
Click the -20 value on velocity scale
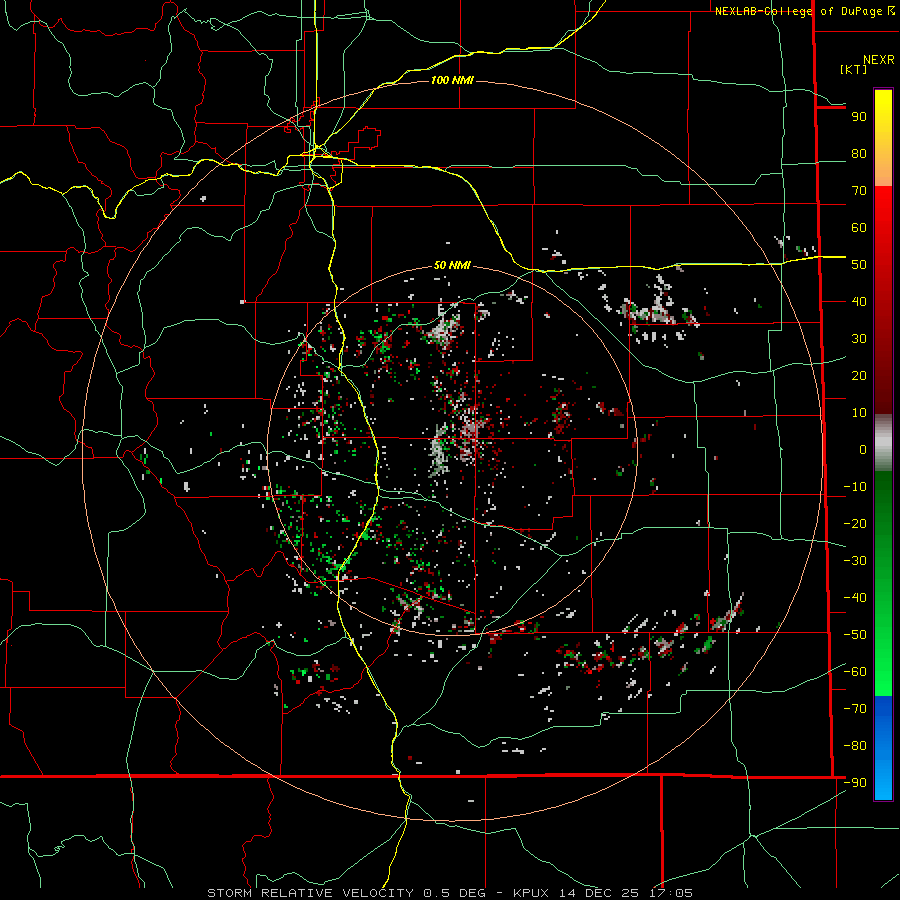click(x=855, y=524)
